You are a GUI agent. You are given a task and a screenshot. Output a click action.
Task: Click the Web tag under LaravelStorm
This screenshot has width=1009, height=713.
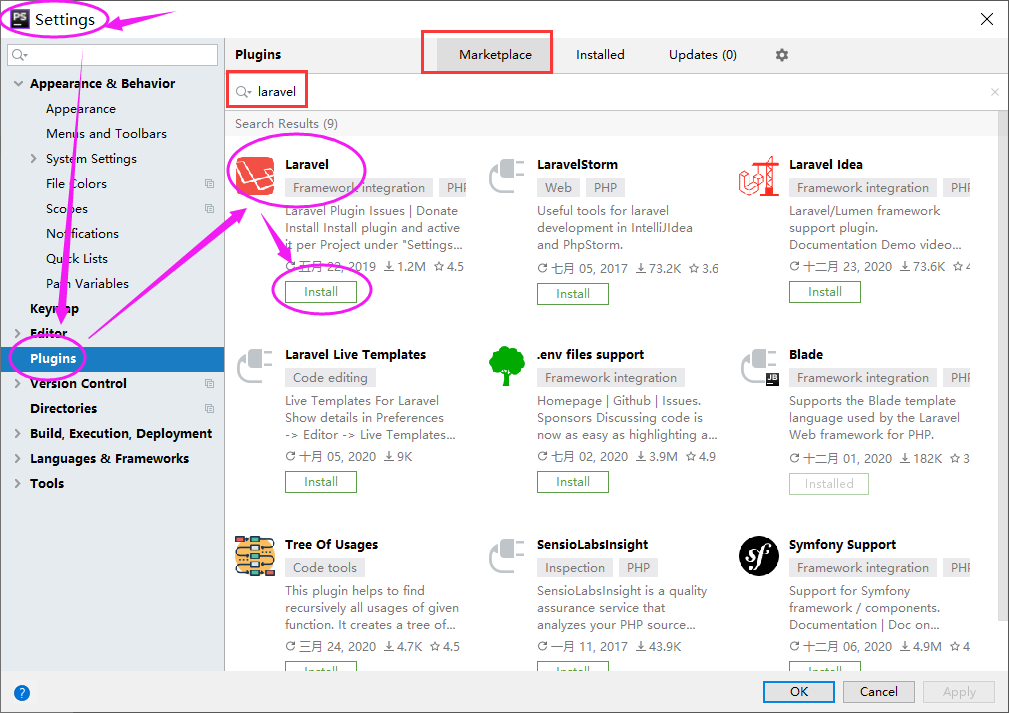coord(558,188)
